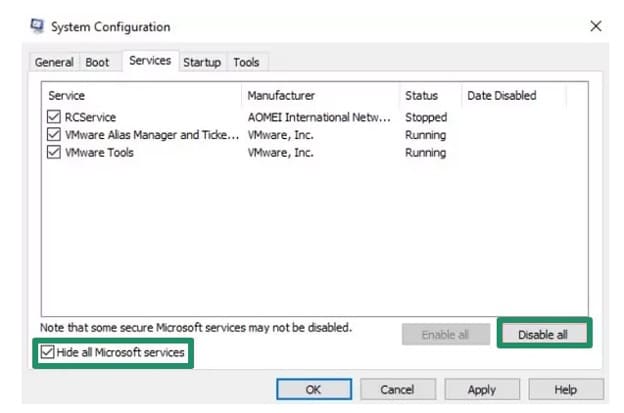
Task: Click VMware, Inc. manufacturer cell of VMware Tools
Action: 281,153
